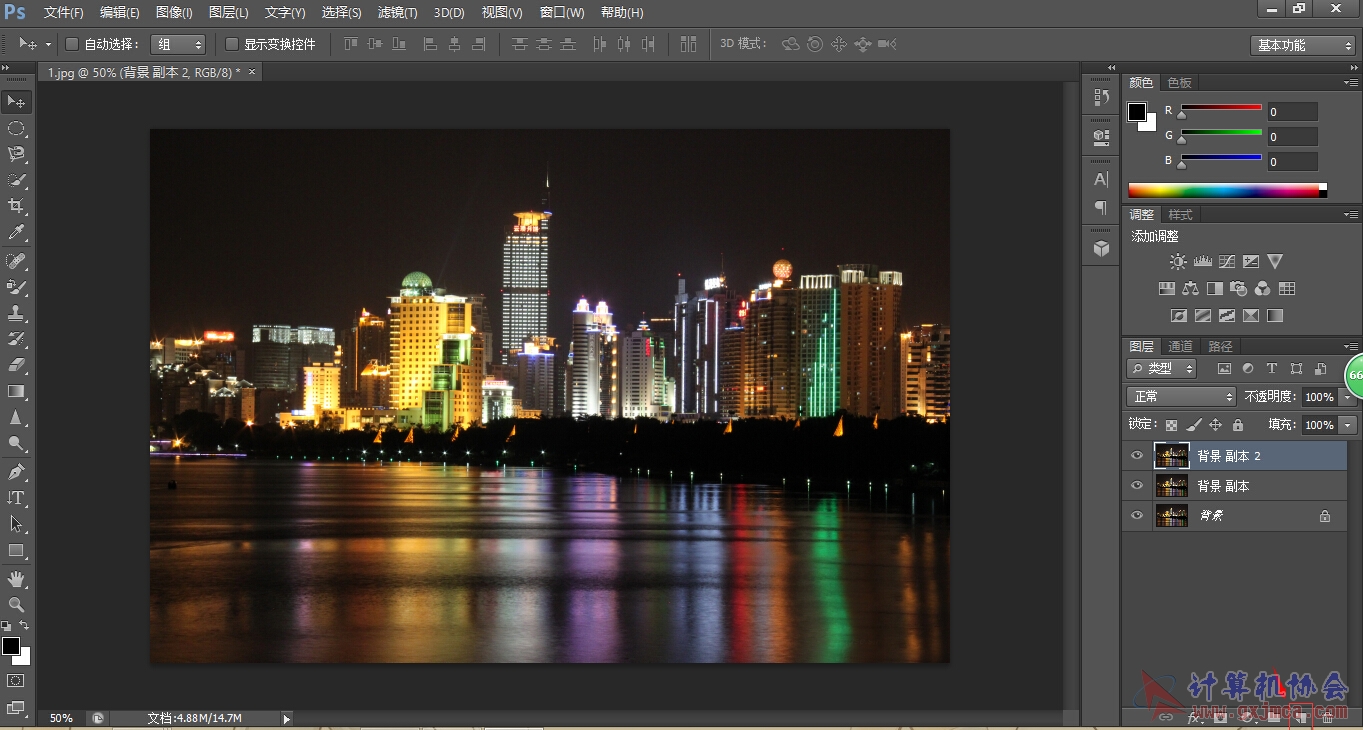Add a Vibrance adjustment layer
The image size is (1363, 730).
coord(1275,262)
